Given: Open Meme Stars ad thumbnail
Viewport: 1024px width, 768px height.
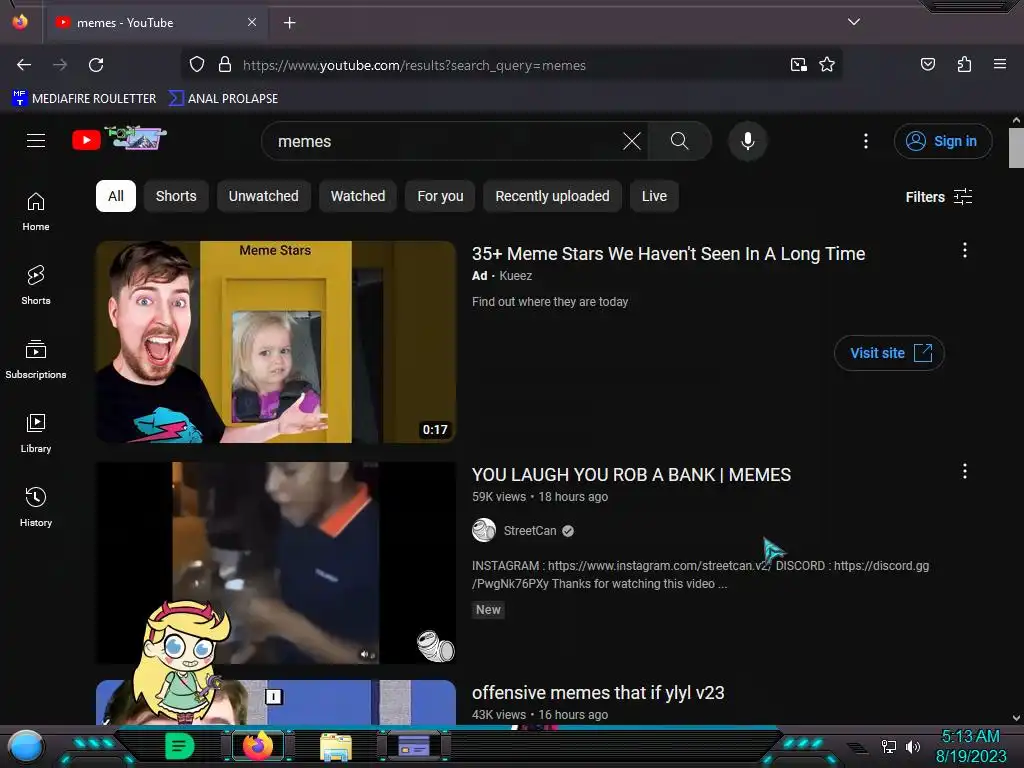Looking at the screenshot, I should point(276,342).
